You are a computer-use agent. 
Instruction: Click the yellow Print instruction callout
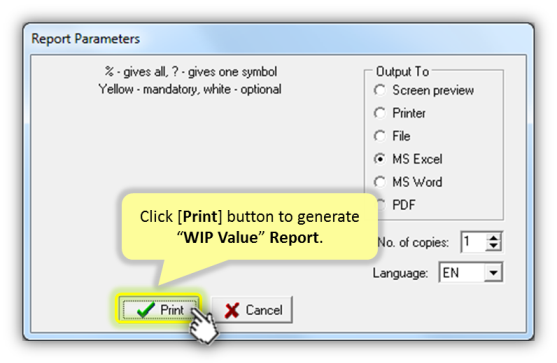point(249,227)
